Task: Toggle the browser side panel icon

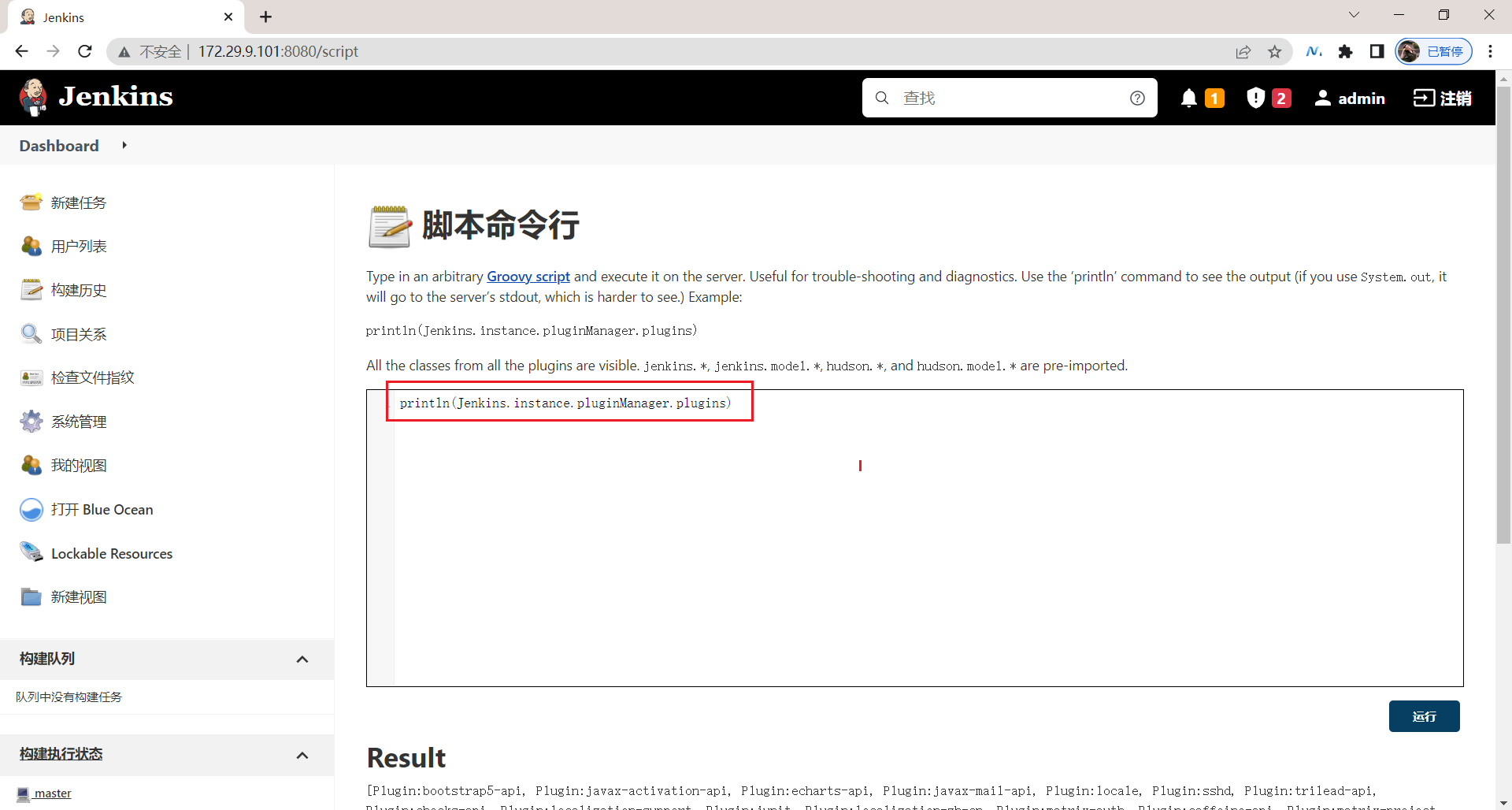Action: point(1377,51)
